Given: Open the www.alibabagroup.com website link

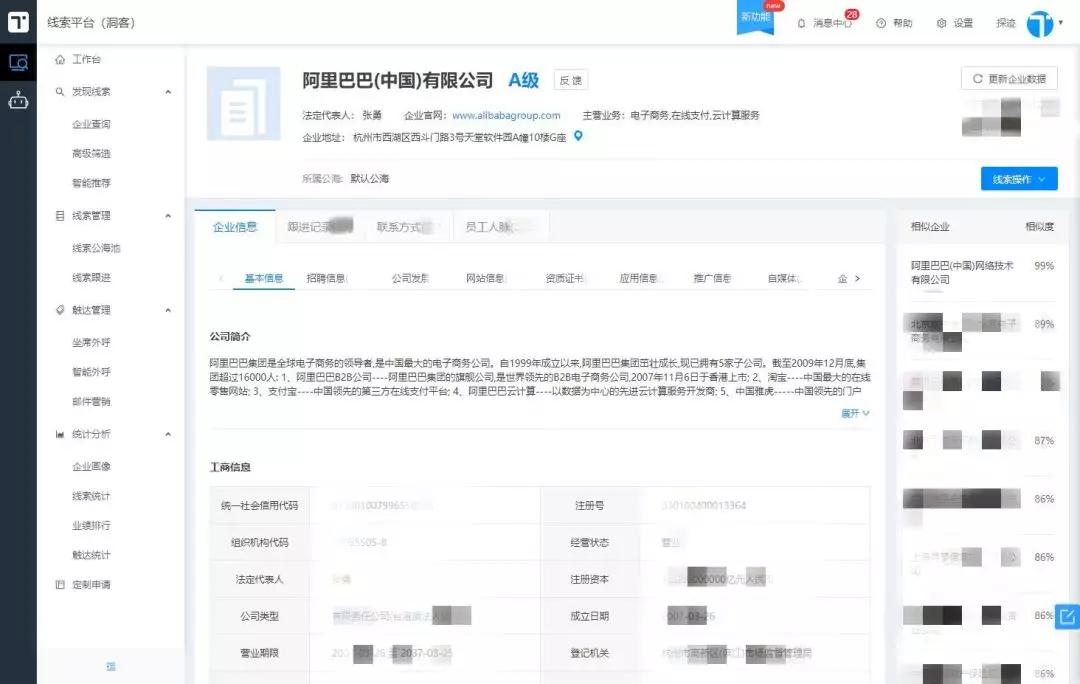Looking at the screenshot, I should (506, 115).
